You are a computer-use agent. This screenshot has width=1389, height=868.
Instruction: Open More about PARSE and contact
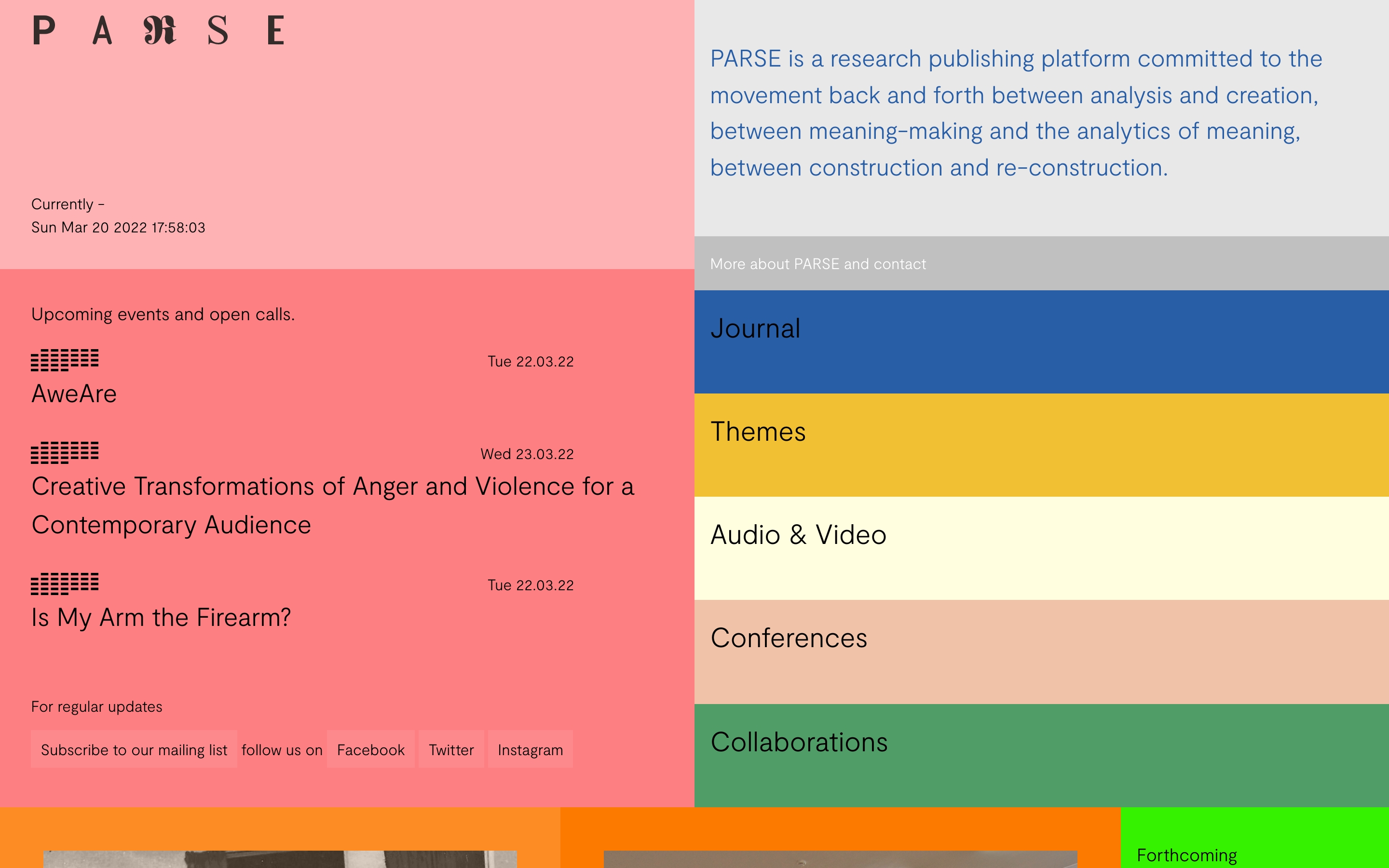817,264
